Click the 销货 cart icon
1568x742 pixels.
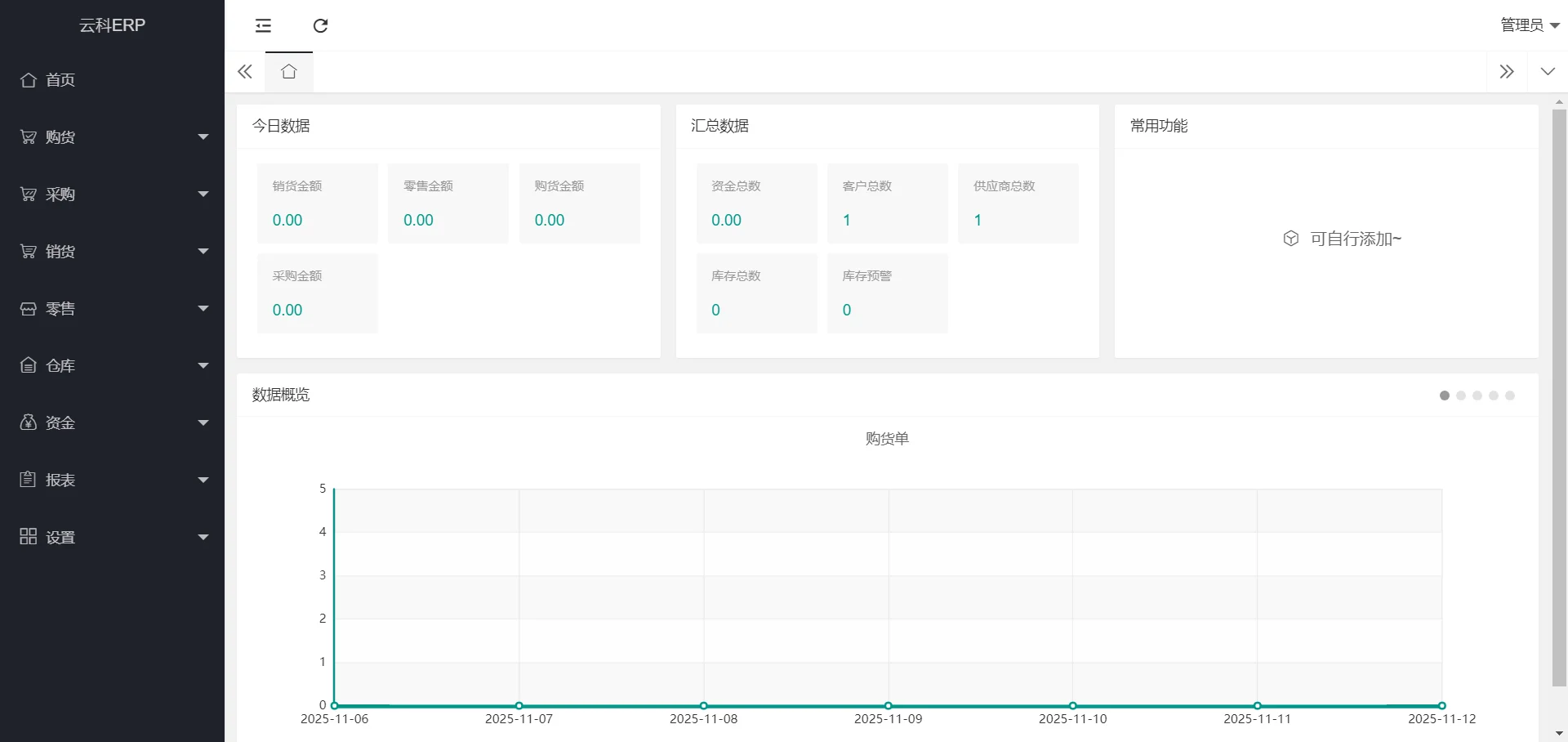pyautogui.click(x=29, y=252)
